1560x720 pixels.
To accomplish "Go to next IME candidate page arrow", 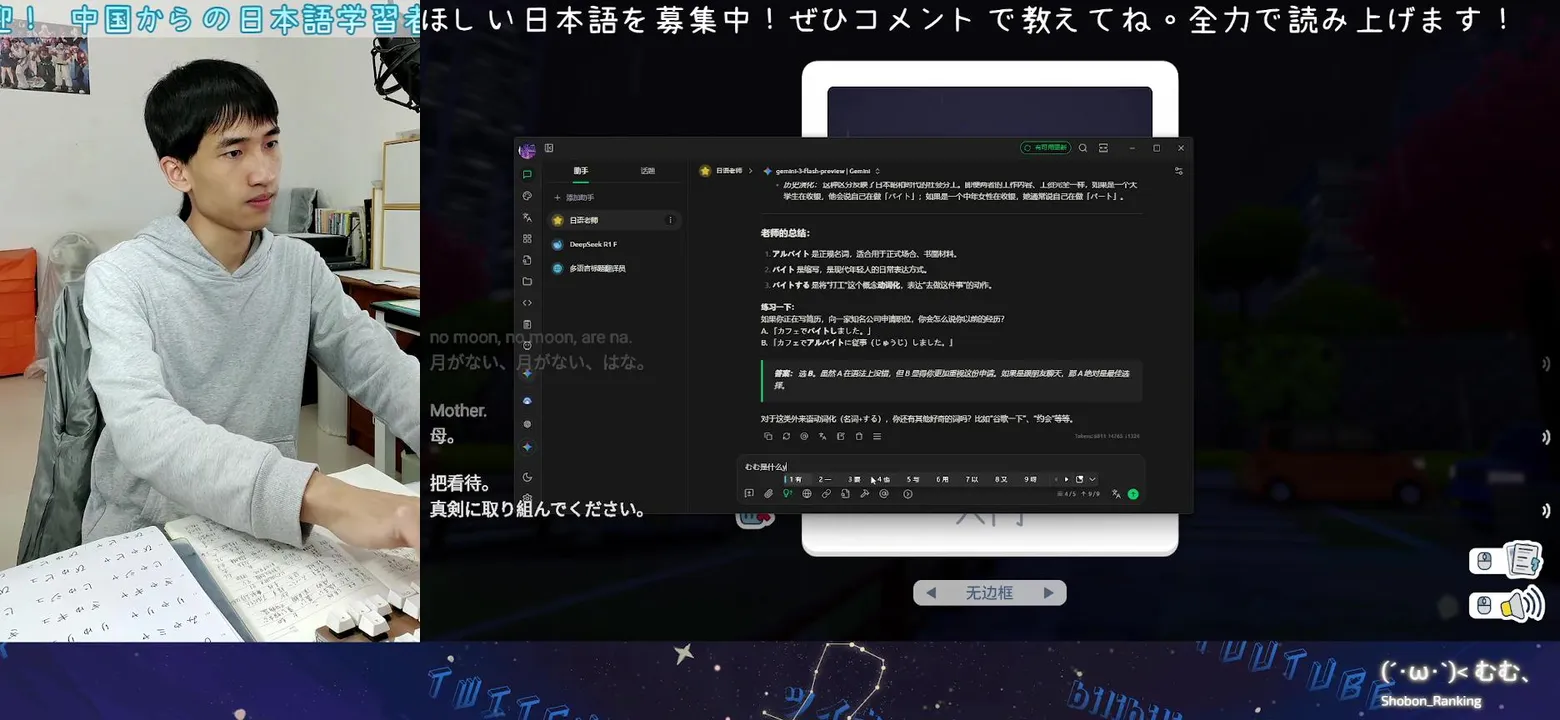I will coord(1066,479).
